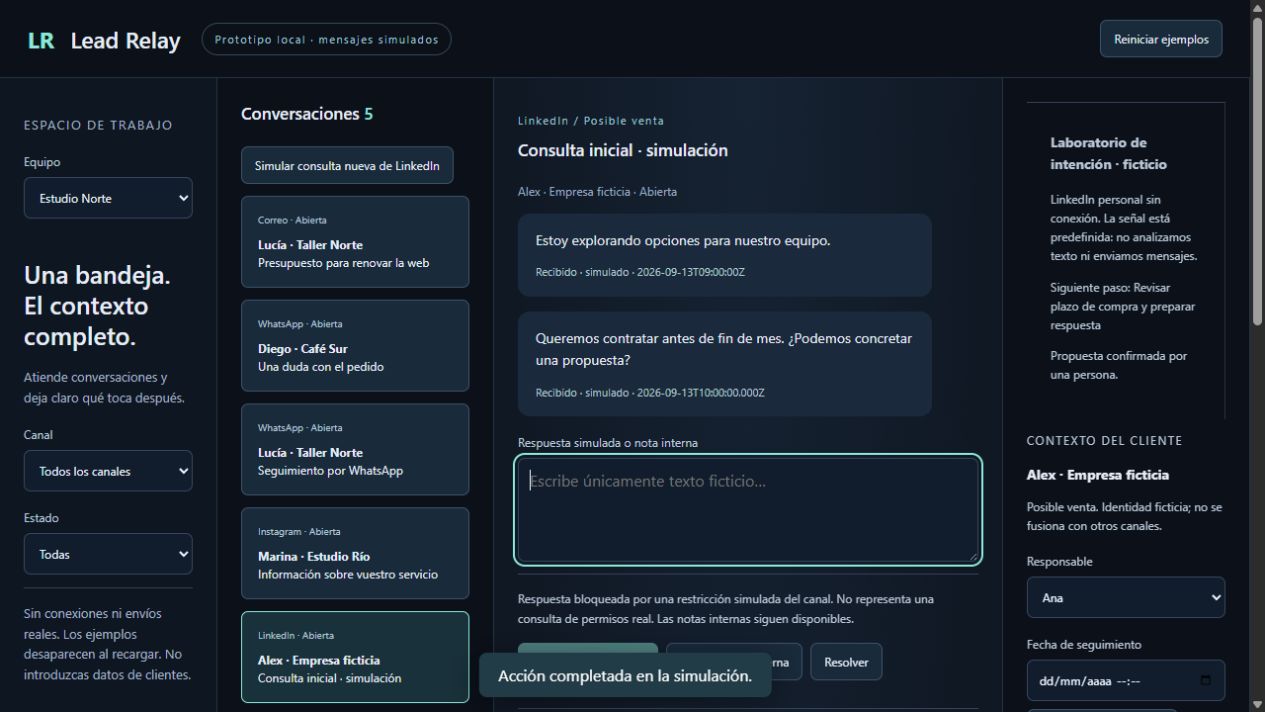
Task: Click the Sin conexiones ni envíos reales note
Action: point(107,644)
